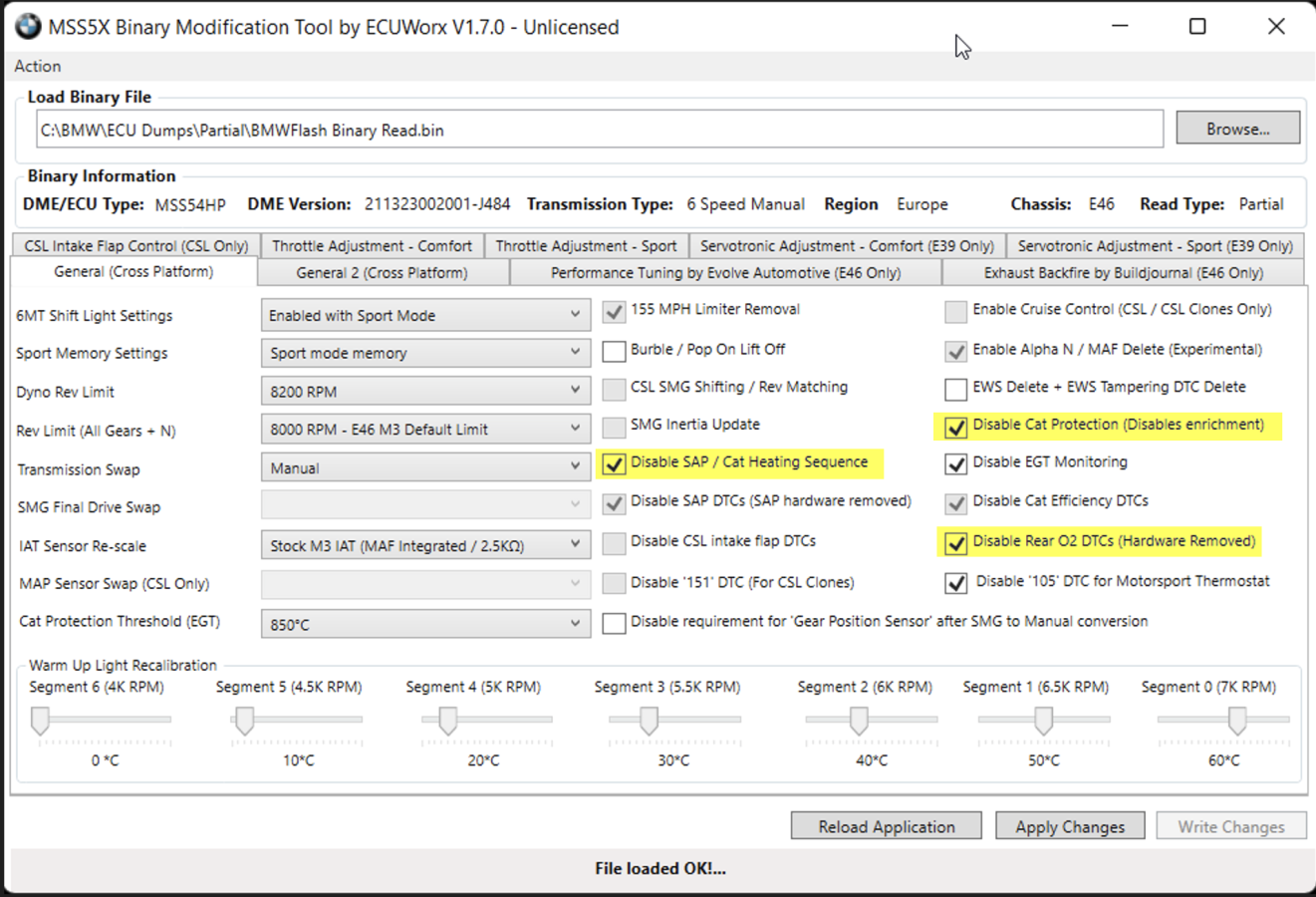Minimize the MSS5X tool window
This screenshot has width=1316, height=897.
coord(1120,27)
